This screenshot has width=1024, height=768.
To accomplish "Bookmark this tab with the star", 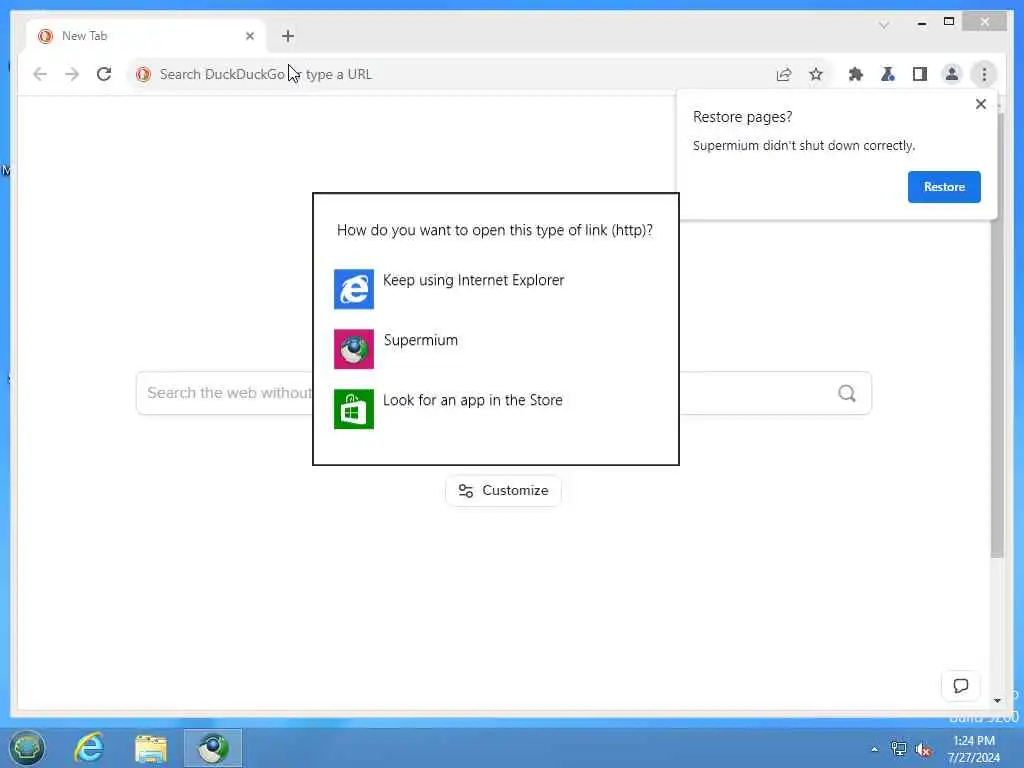I will [816, 74].
